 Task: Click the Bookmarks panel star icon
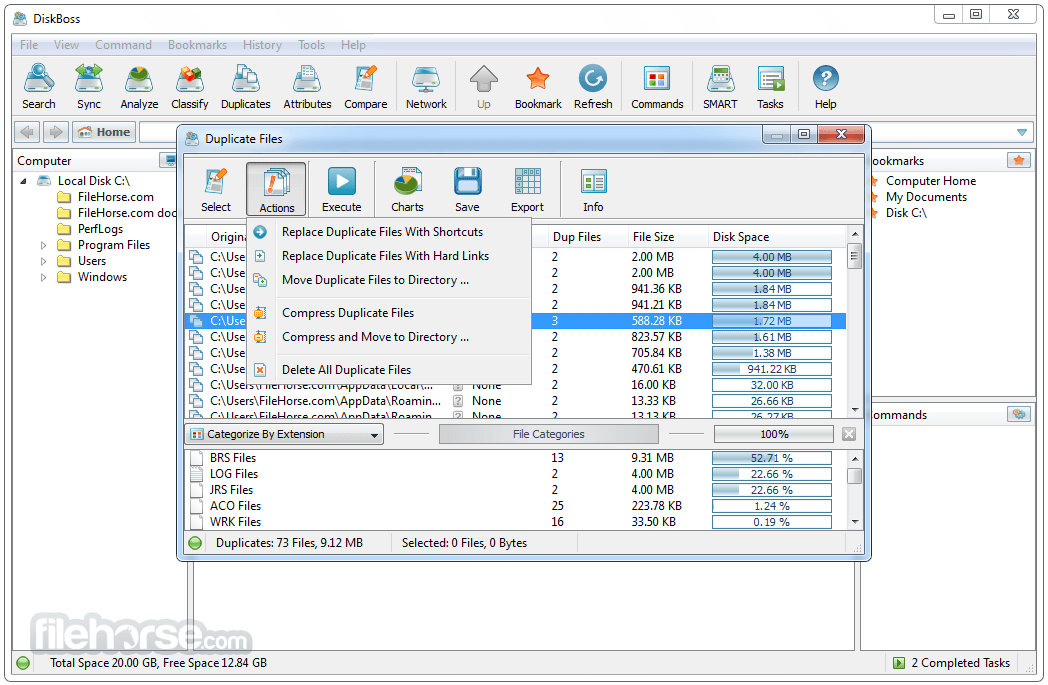[x=1019, y=160]
